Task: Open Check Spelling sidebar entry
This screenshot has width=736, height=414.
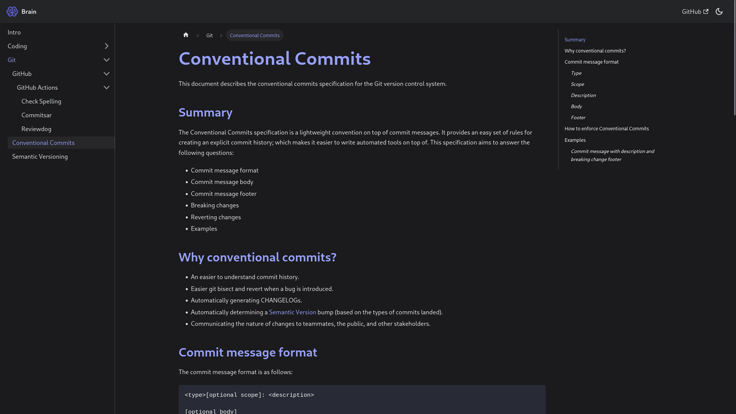Action: click(x=41, y=101)
